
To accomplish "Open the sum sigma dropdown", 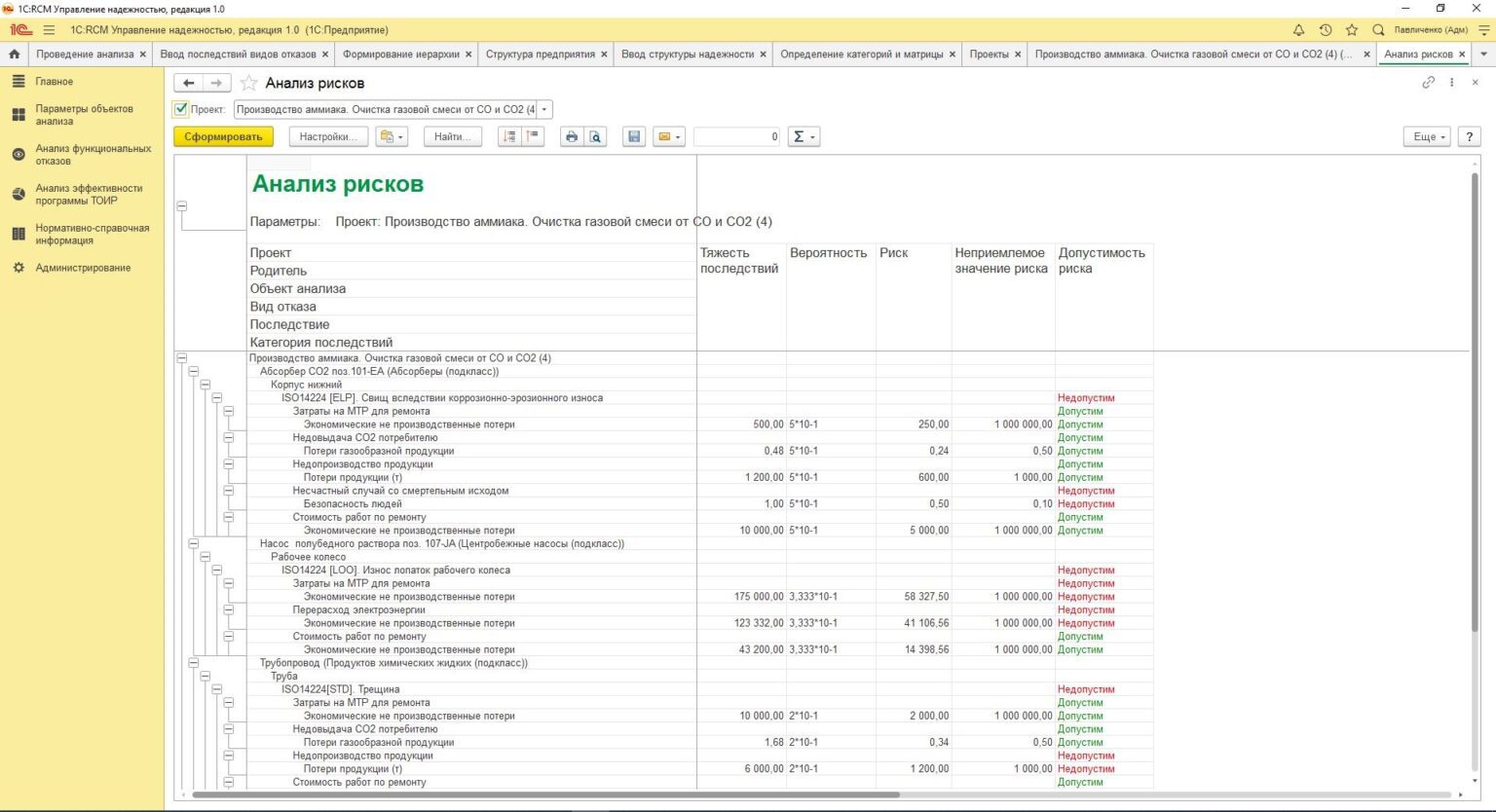I will [804, 137].
